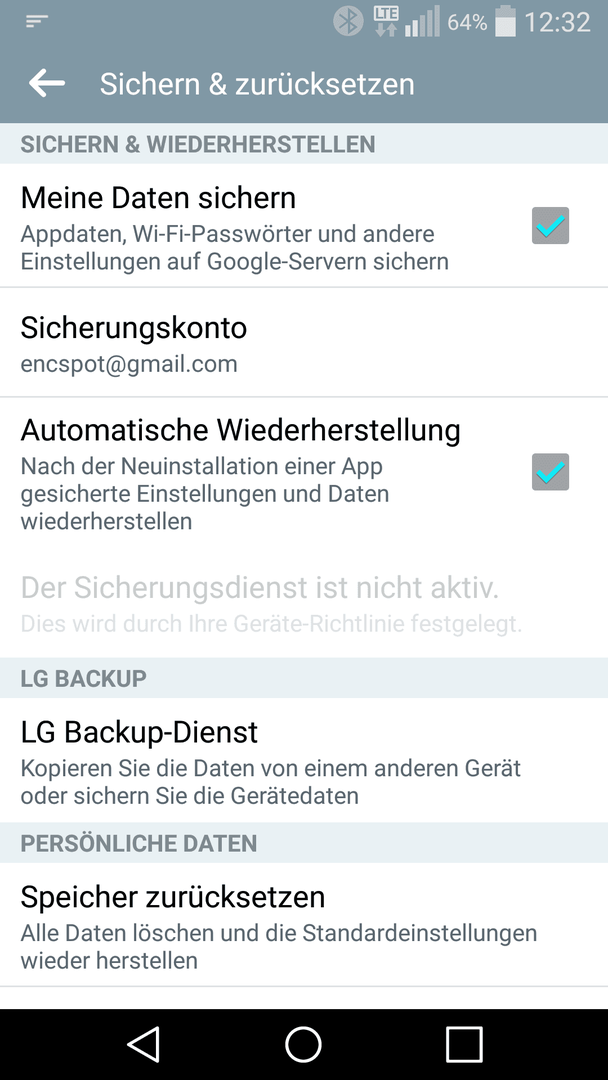Tap encspot@gmail.com account address
Viewport: 608px width, 1080px height.
coord(129,364)
